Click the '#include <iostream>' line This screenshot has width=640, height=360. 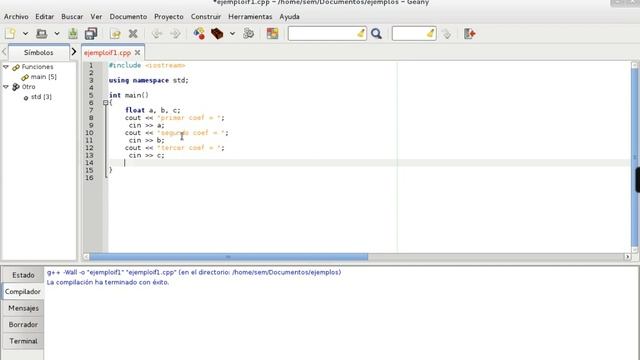point(147,65)
